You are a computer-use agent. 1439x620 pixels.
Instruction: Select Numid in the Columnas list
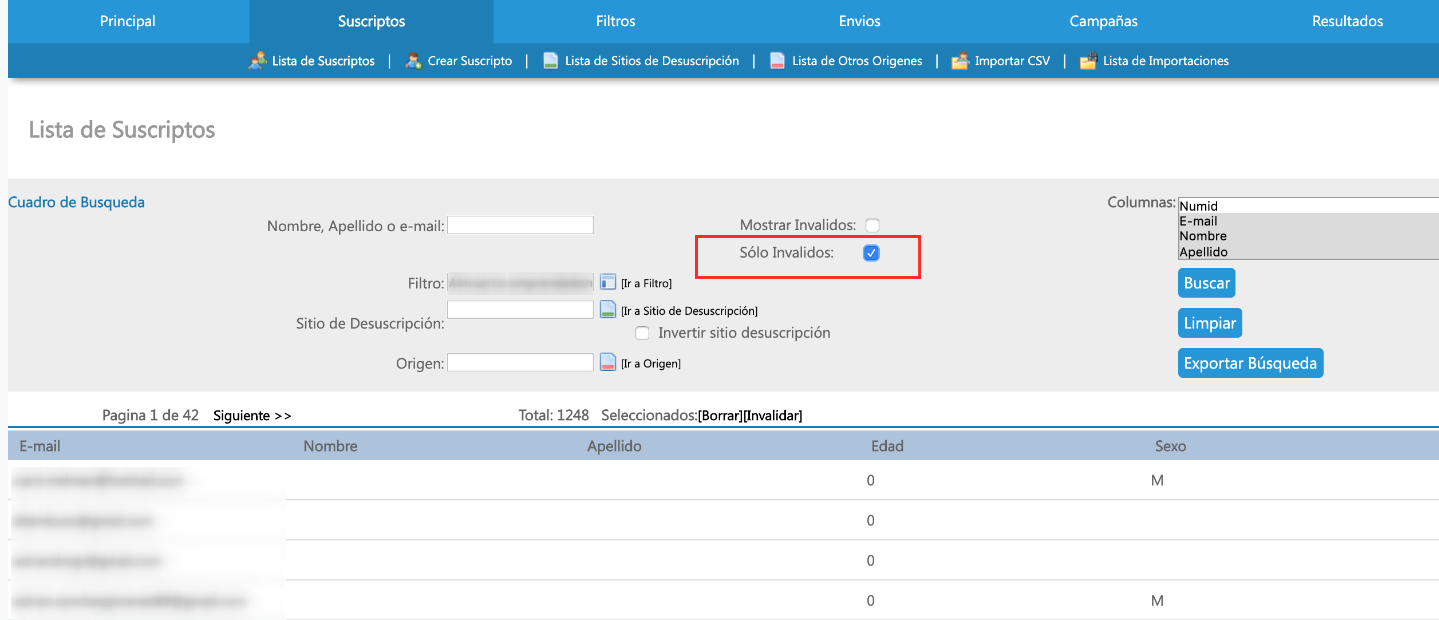[x=1308, y=206]
